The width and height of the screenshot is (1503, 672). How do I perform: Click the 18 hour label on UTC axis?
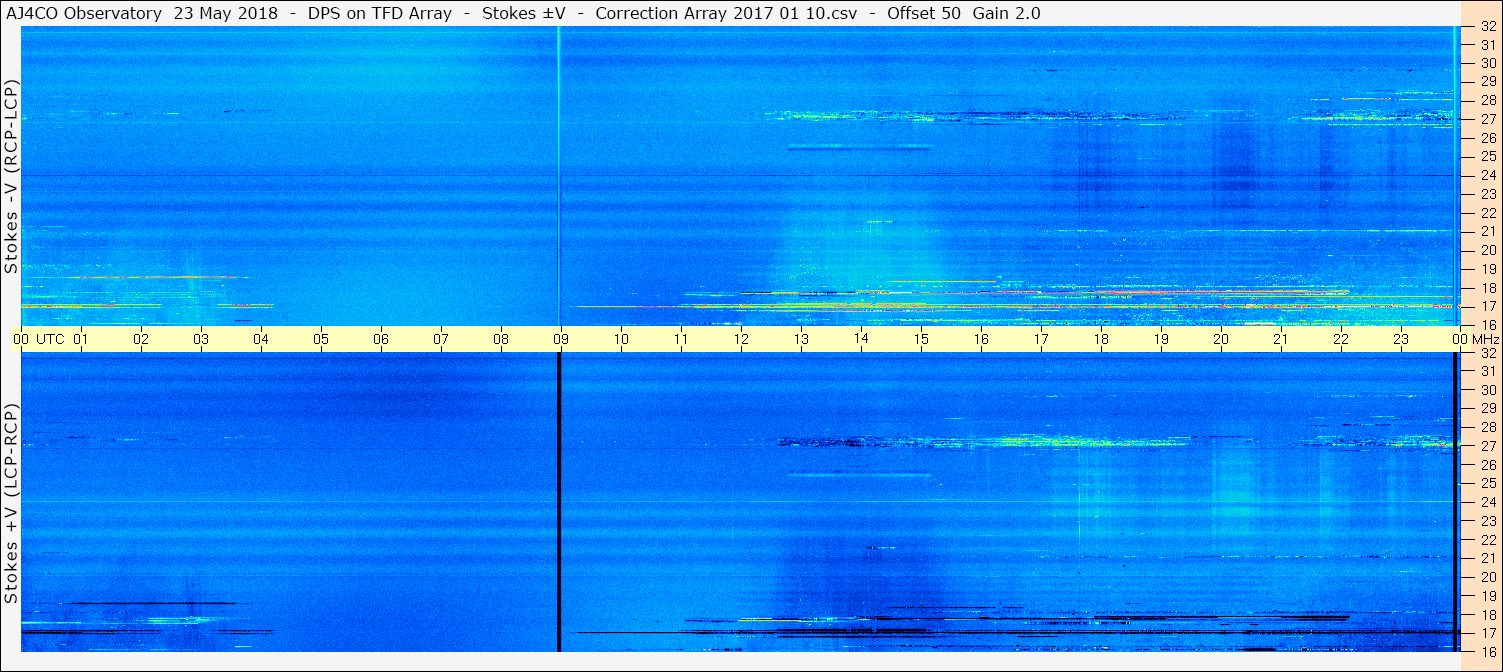(1101, 339)
